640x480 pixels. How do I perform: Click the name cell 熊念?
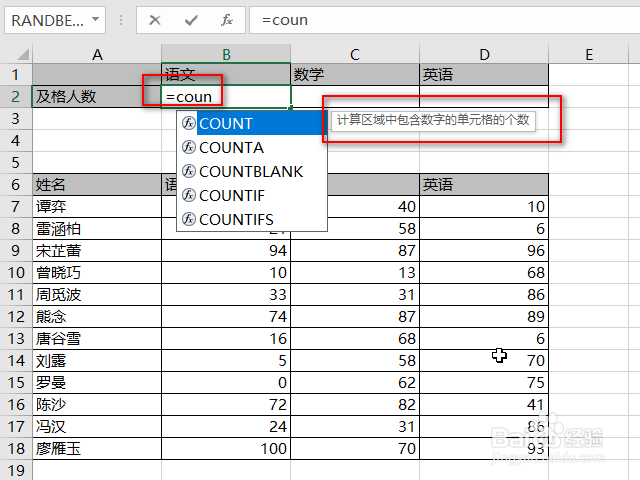point(97,317)
